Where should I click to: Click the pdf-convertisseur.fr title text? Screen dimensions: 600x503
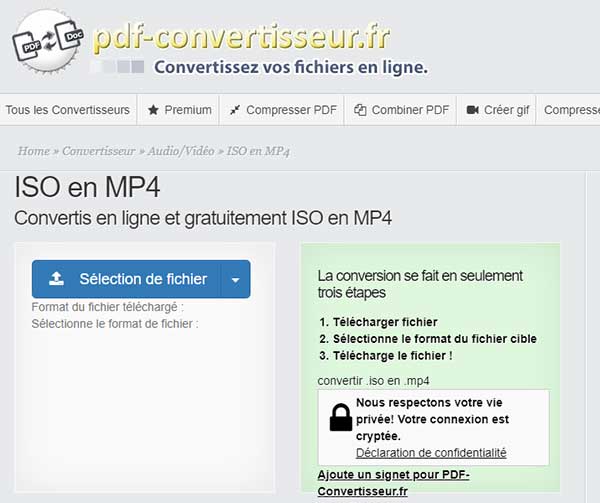[242, 37]
